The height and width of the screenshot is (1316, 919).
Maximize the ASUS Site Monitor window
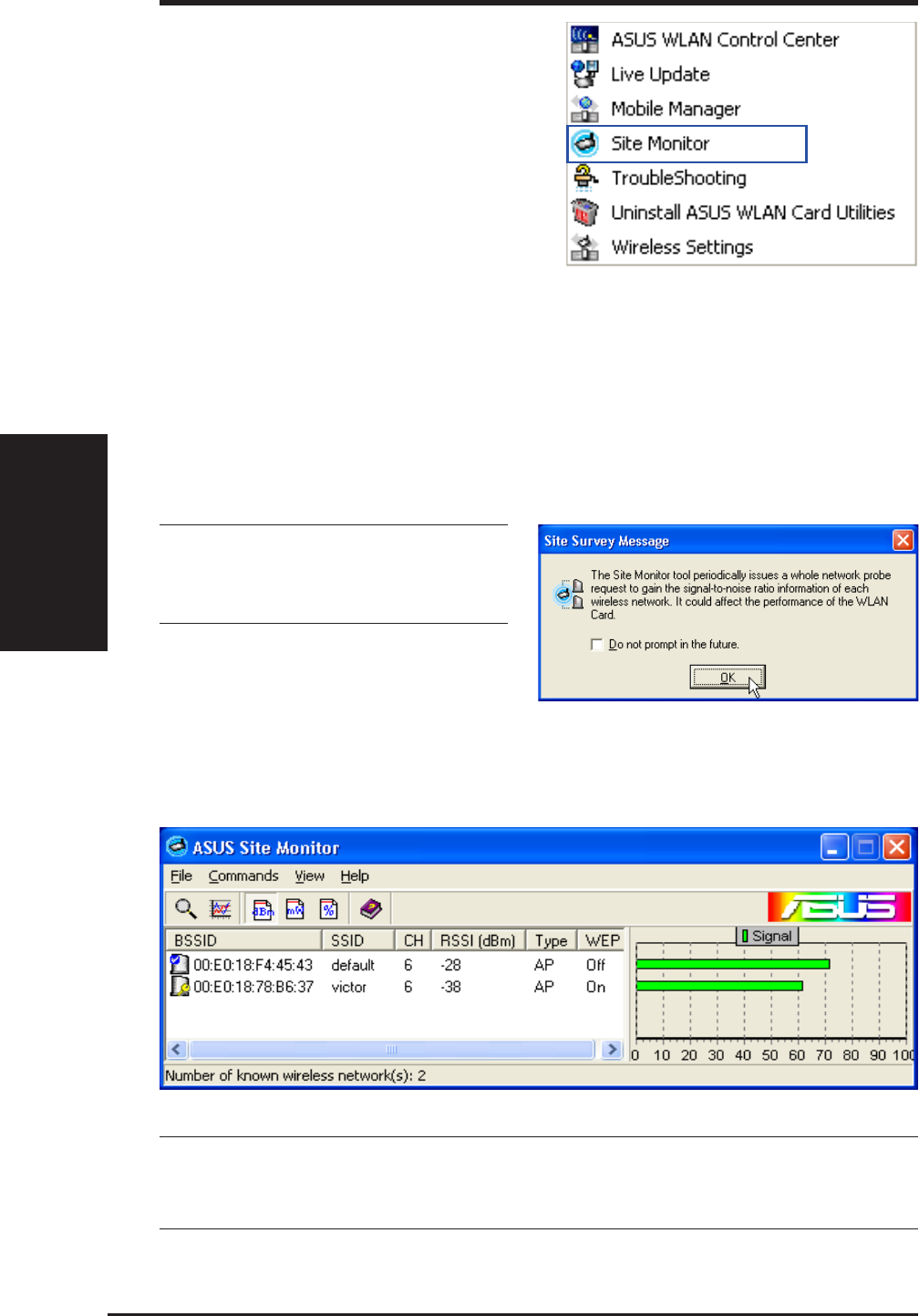866,847
